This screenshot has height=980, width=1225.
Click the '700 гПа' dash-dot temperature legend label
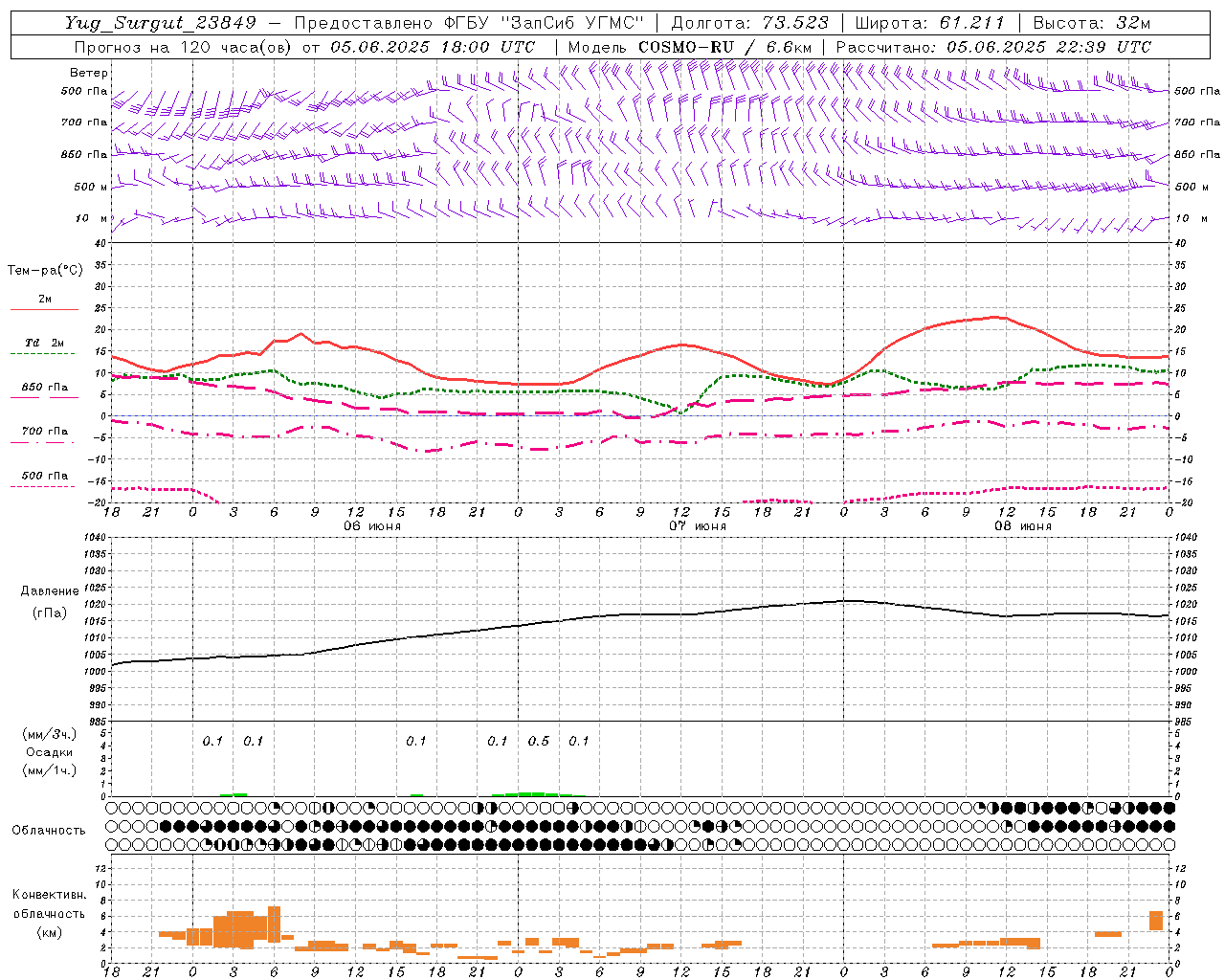[45, 432]
